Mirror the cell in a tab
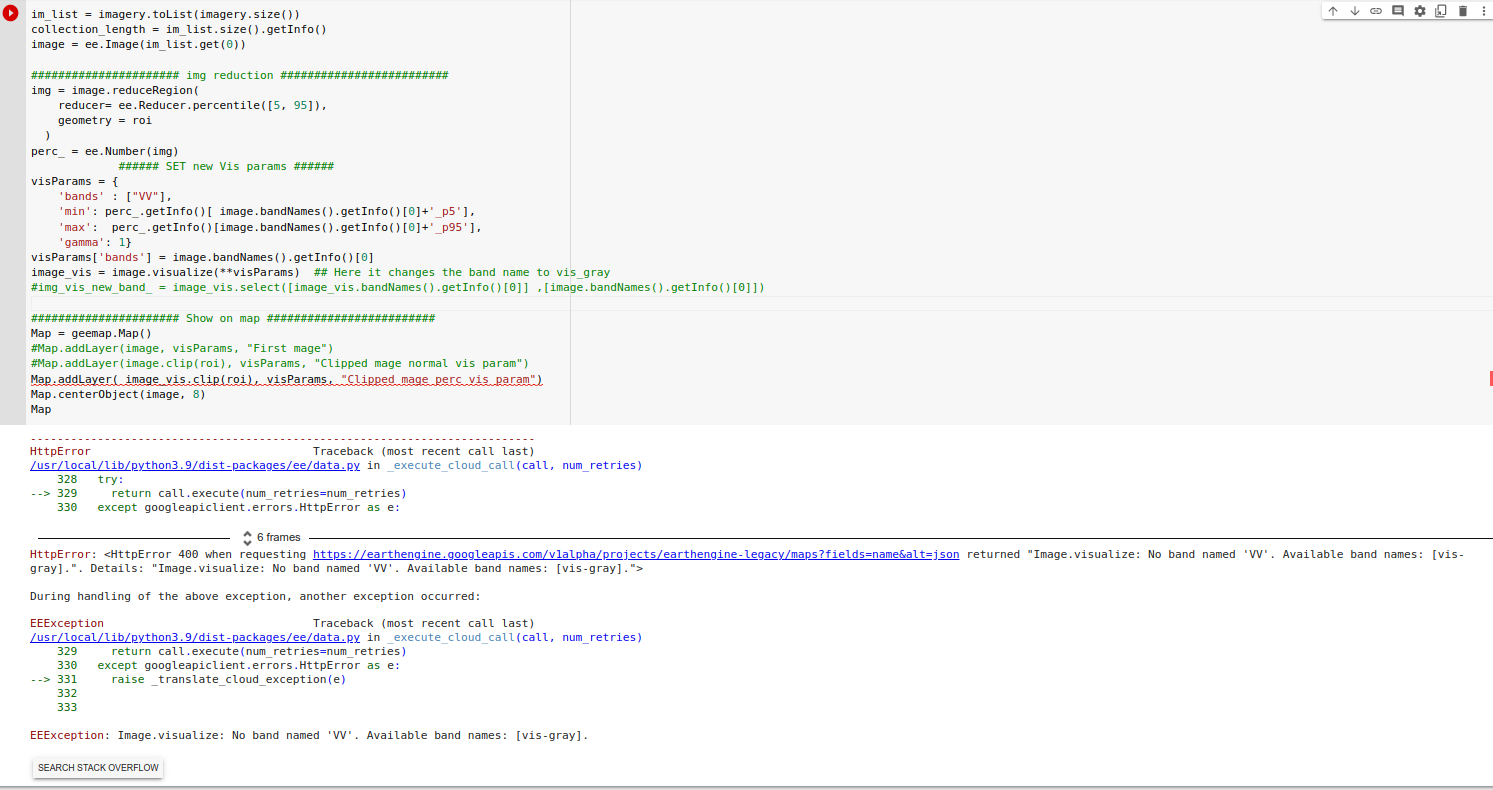The width and height of the screenshot is (1493, 790). [x=1440, y=11]
